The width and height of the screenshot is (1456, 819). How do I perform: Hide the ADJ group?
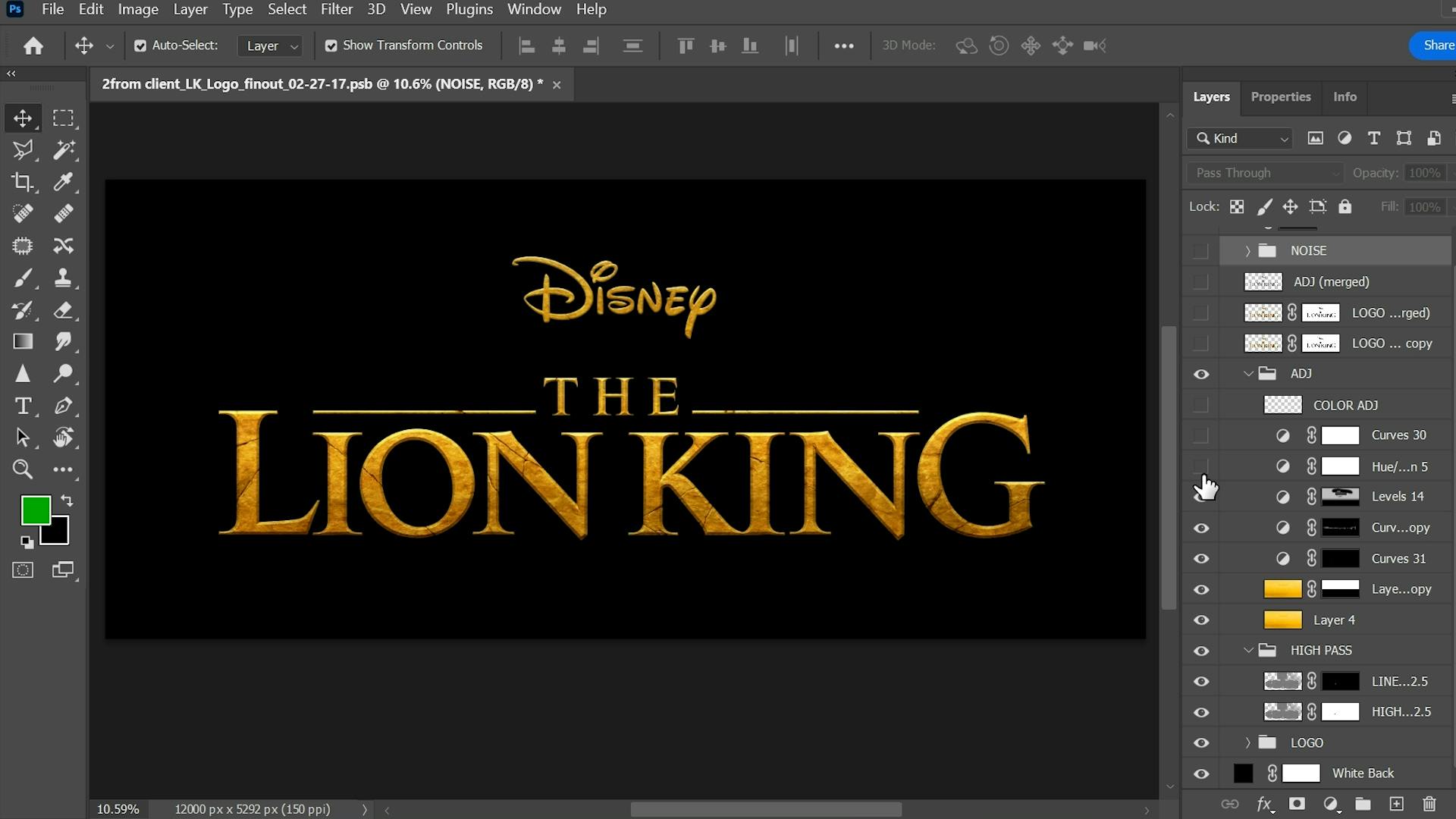click(1201, 375)
